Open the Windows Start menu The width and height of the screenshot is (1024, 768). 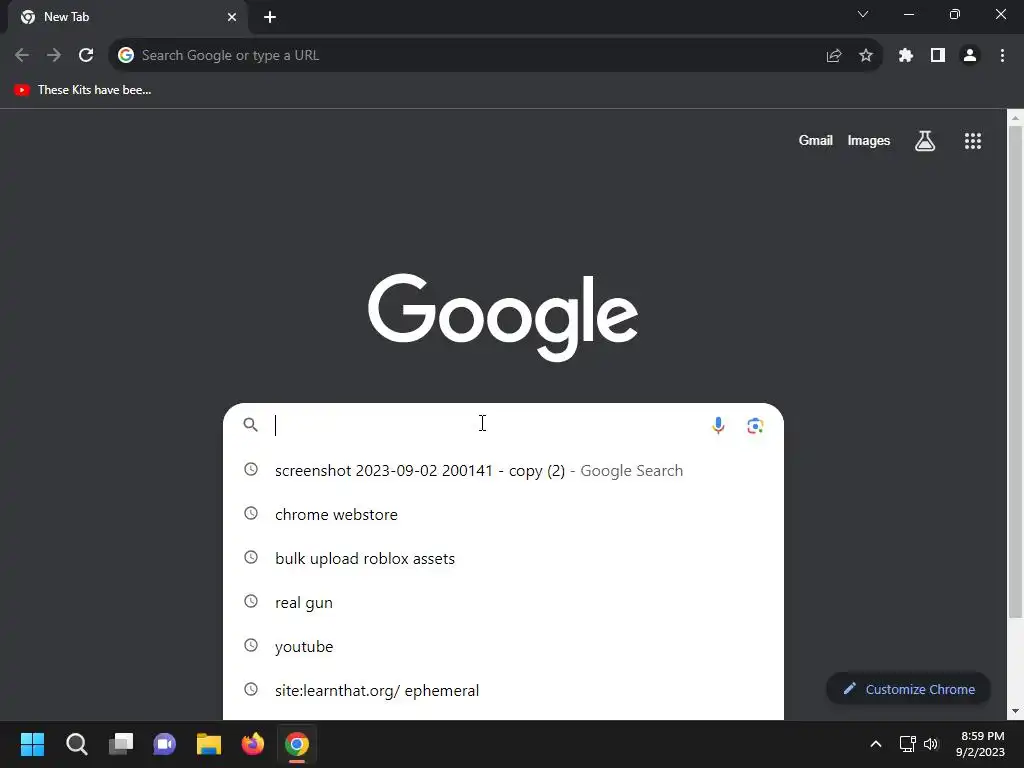[32, 744]
